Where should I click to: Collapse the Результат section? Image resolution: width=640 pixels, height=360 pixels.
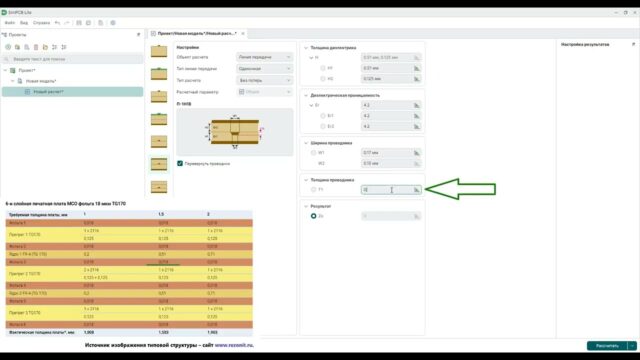(x=306, y=207)
